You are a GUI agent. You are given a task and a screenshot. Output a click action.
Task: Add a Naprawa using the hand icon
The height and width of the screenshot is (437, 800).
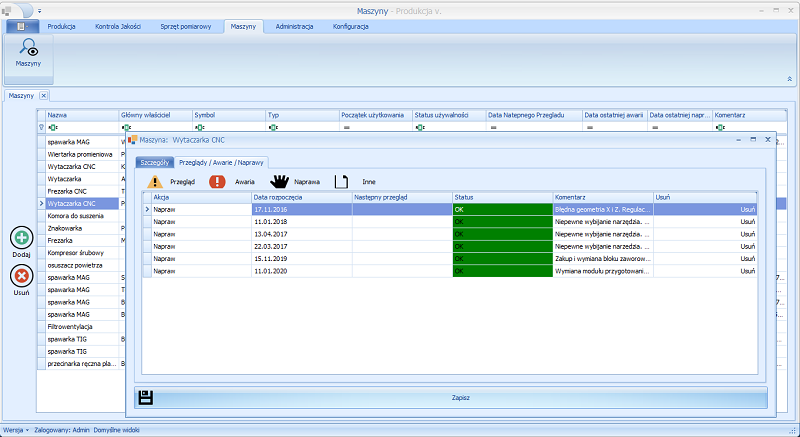tap(279, 182)
